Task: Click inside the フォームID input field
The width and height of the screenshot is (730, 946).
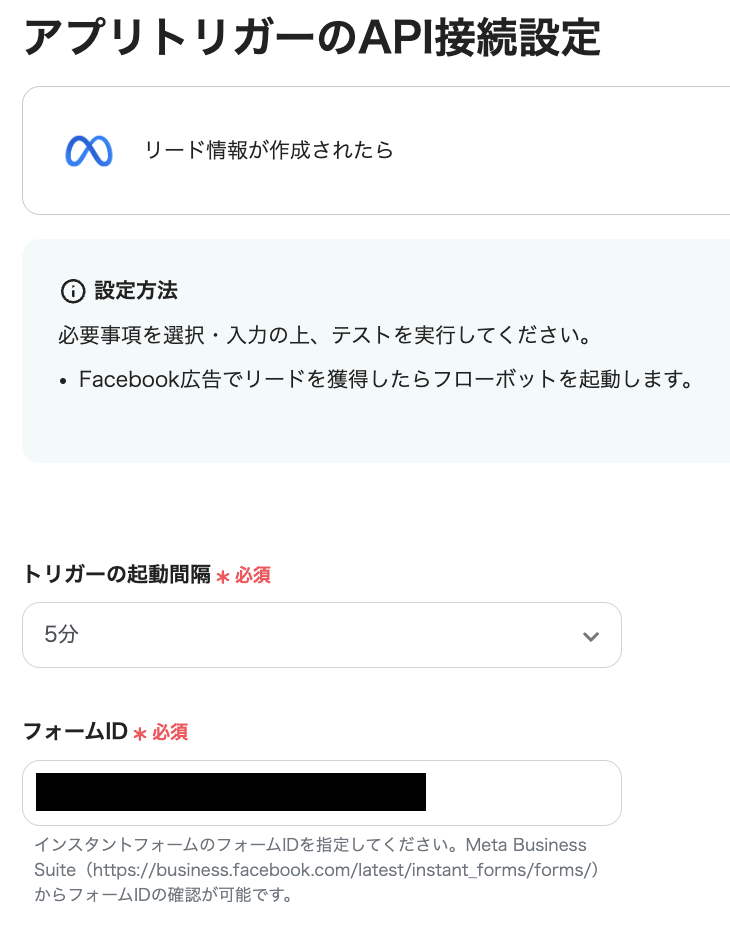Action: click(322, 790)
